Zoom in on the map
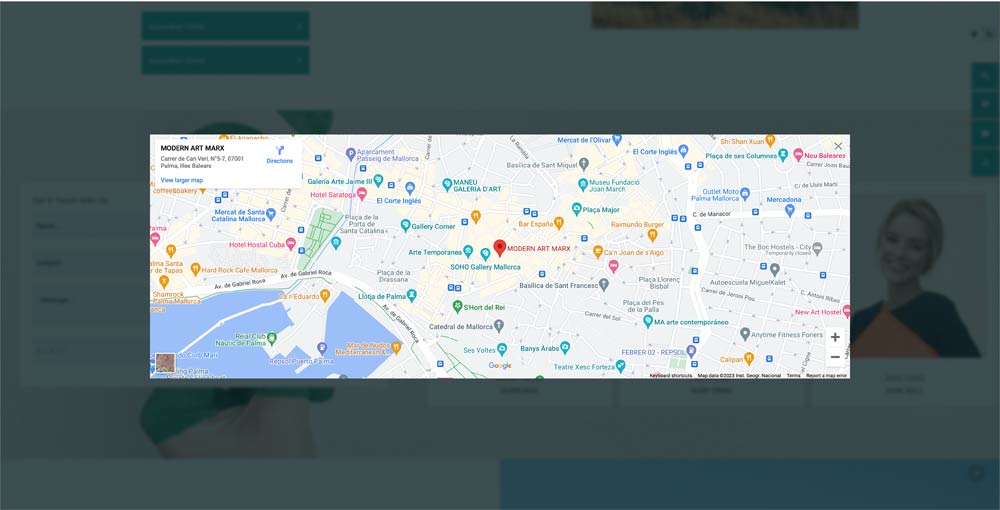 point(835,337)
